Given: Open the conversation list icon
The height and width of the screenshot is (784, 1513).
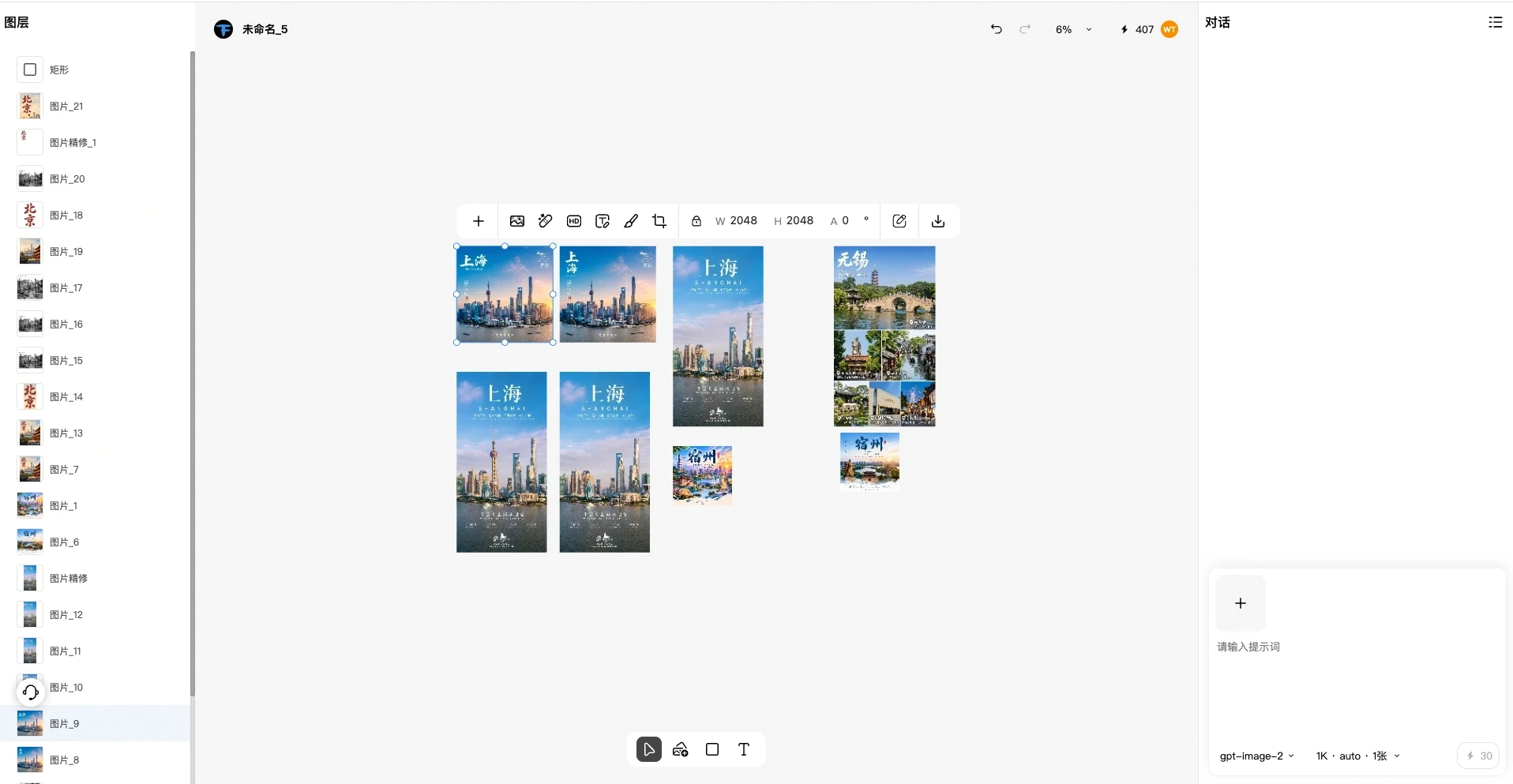Looking at the screenshot, I should coord(1496,22).
